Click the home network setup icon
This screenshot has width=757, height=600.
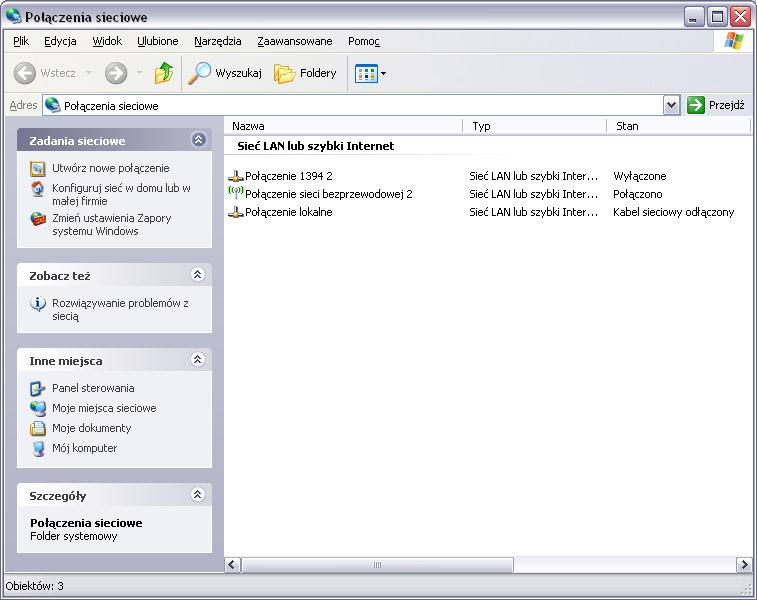click(38, 189)
